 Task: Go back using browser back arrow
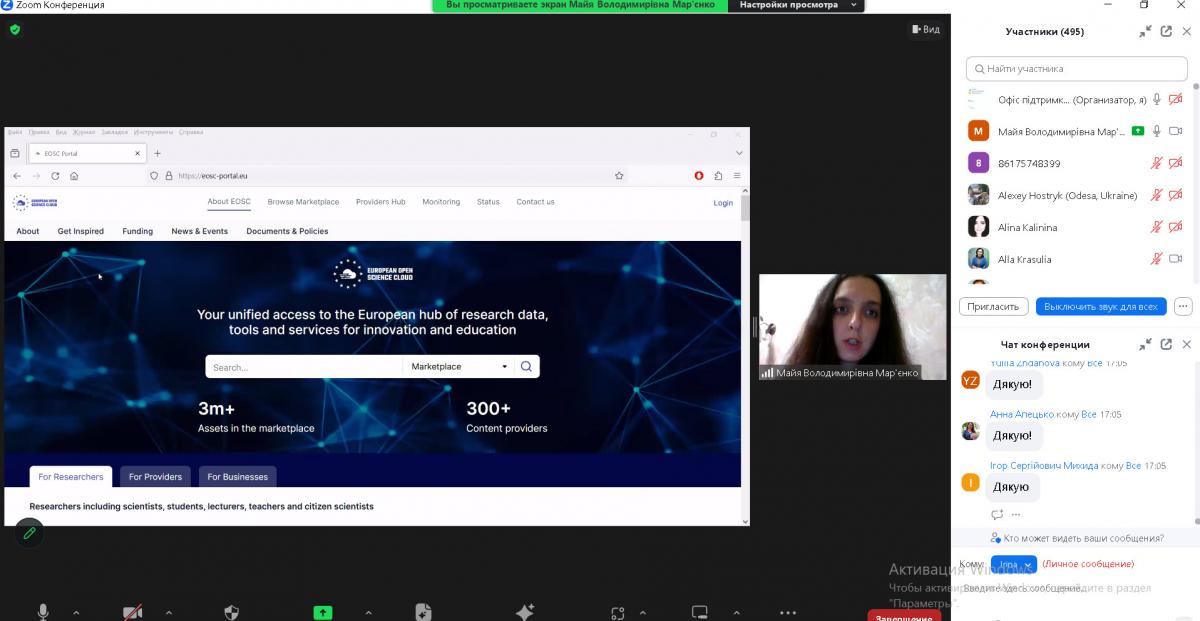[x=16, y=175]
